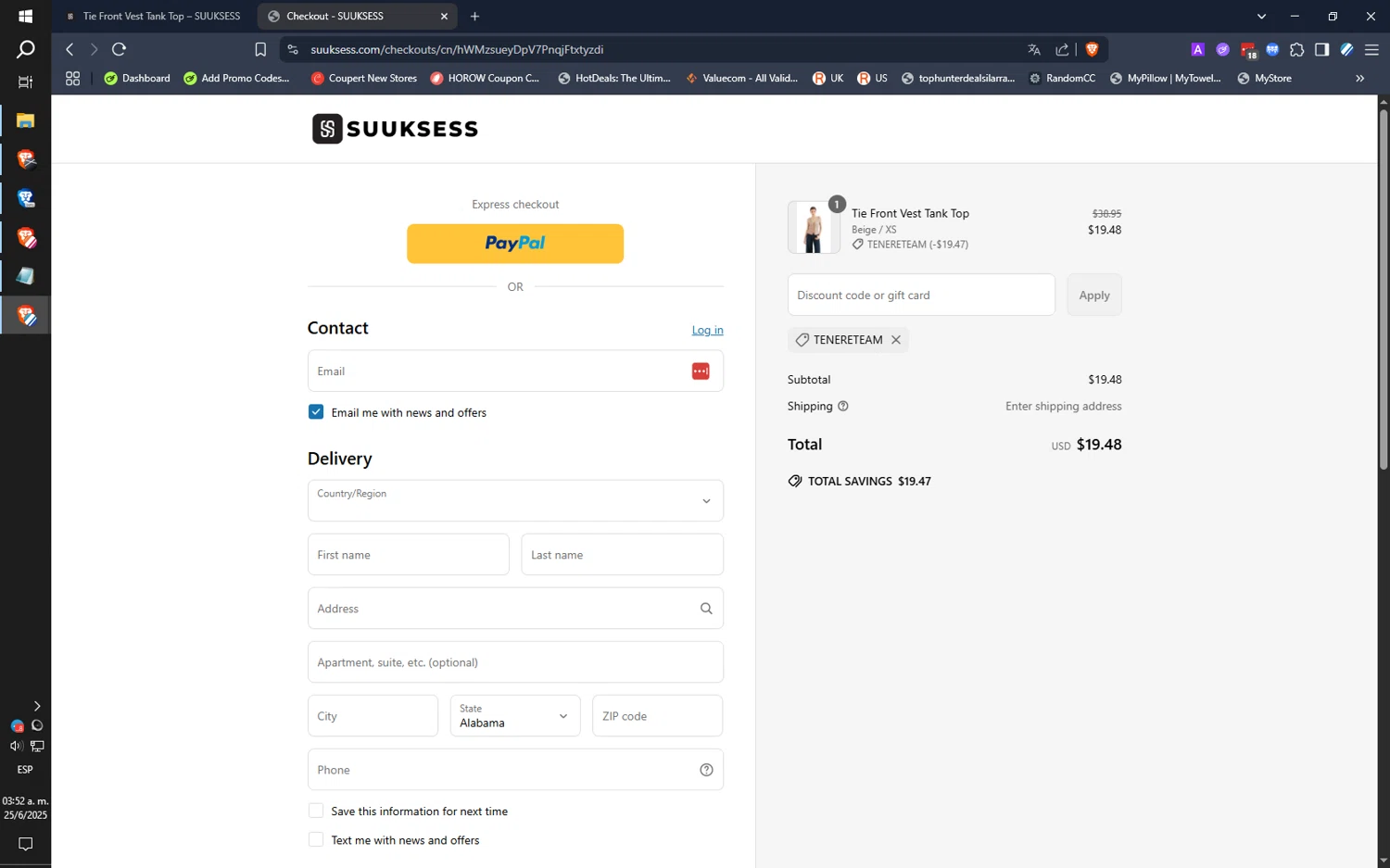The image size is (1390, 868).
Task: Open Brave Shields lion icon
Action: pos(1092,50)
